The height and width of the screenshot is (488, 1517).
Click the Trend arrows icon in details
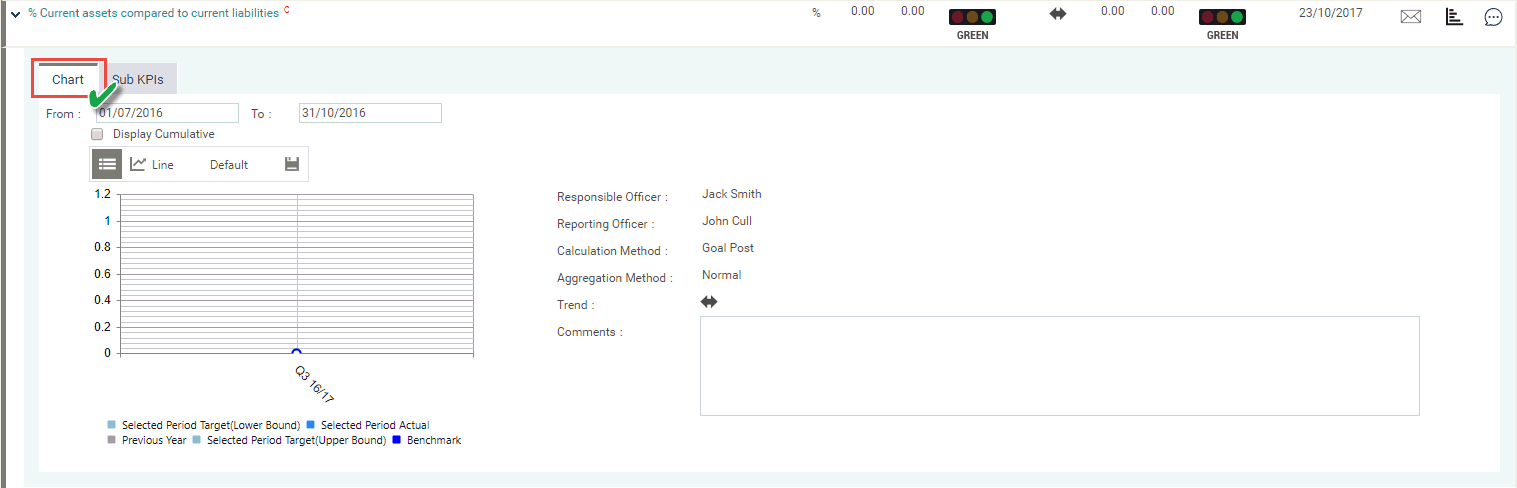pyautogui.click(x=710, y=302)
